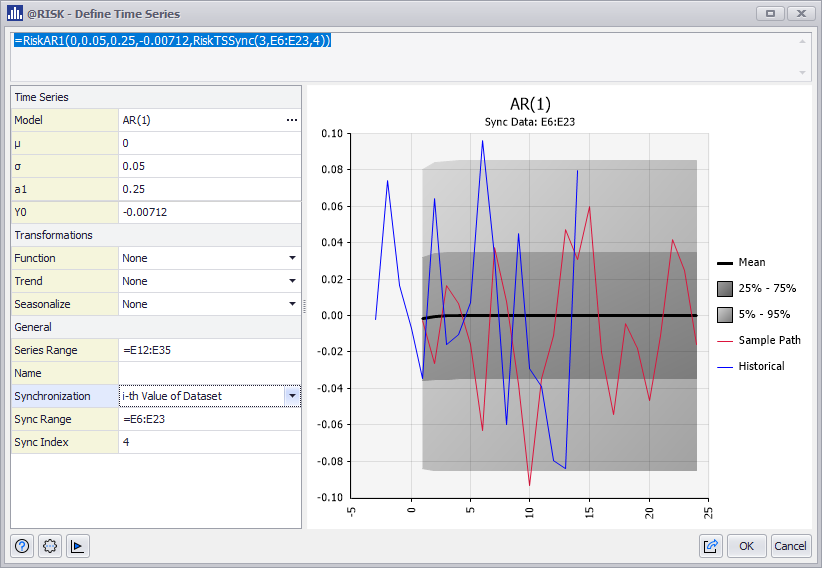Click the formula bar with RiskAR1 formula
This screenshot has height=568, width=822.
coord(400,56)
